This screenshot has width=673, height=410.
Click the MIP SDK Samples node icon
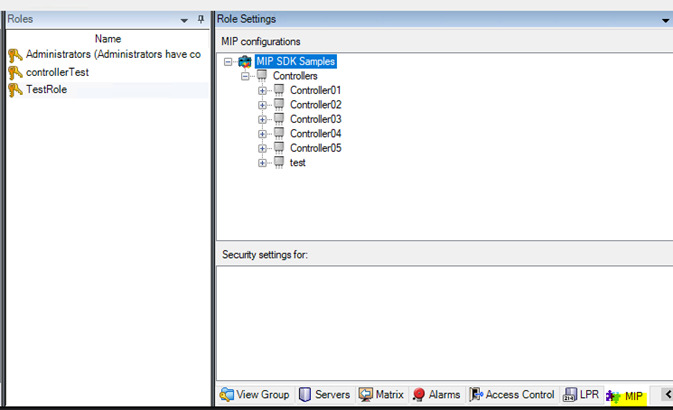point(245,62)
